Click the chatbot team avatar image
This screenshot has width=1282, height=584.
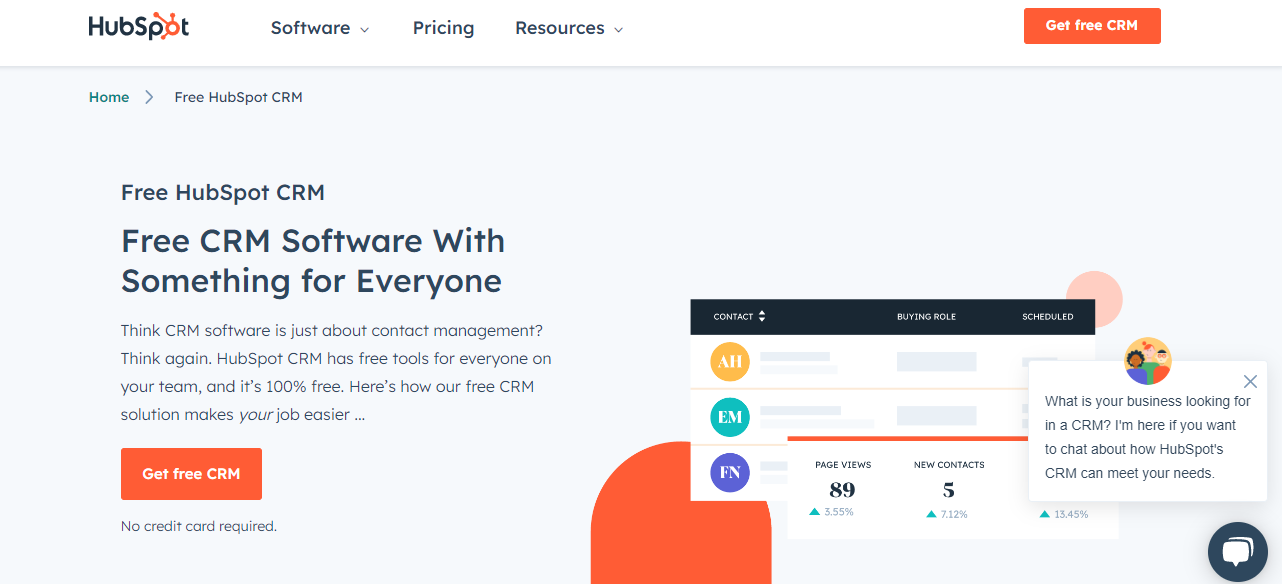coord(1147,361)
